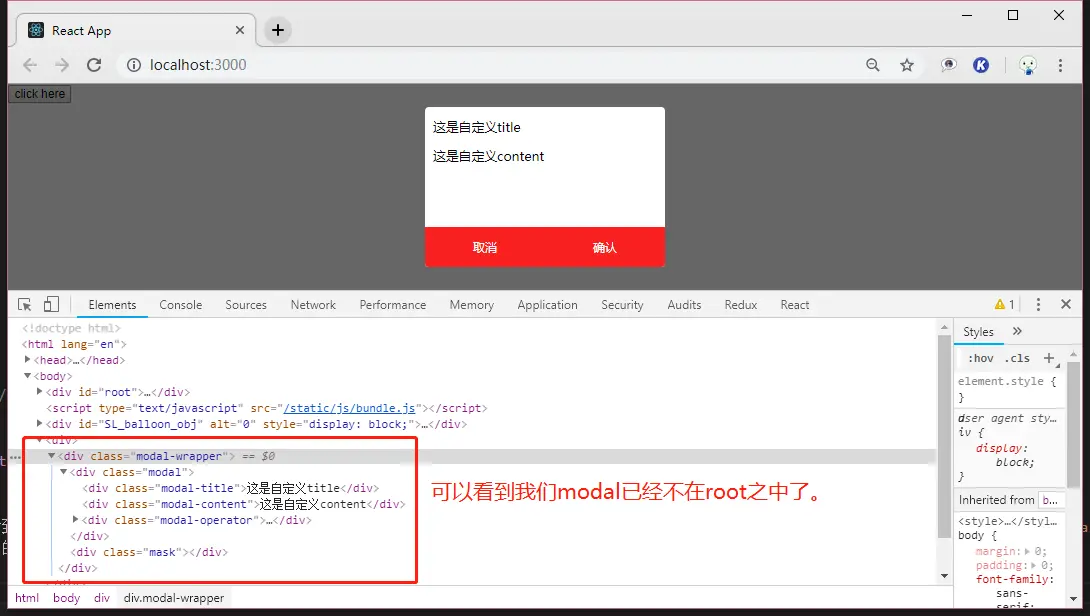Bookmark this page with the star icon
Viewport: 1090px width, 616px height.
click(x=906, y=65)
